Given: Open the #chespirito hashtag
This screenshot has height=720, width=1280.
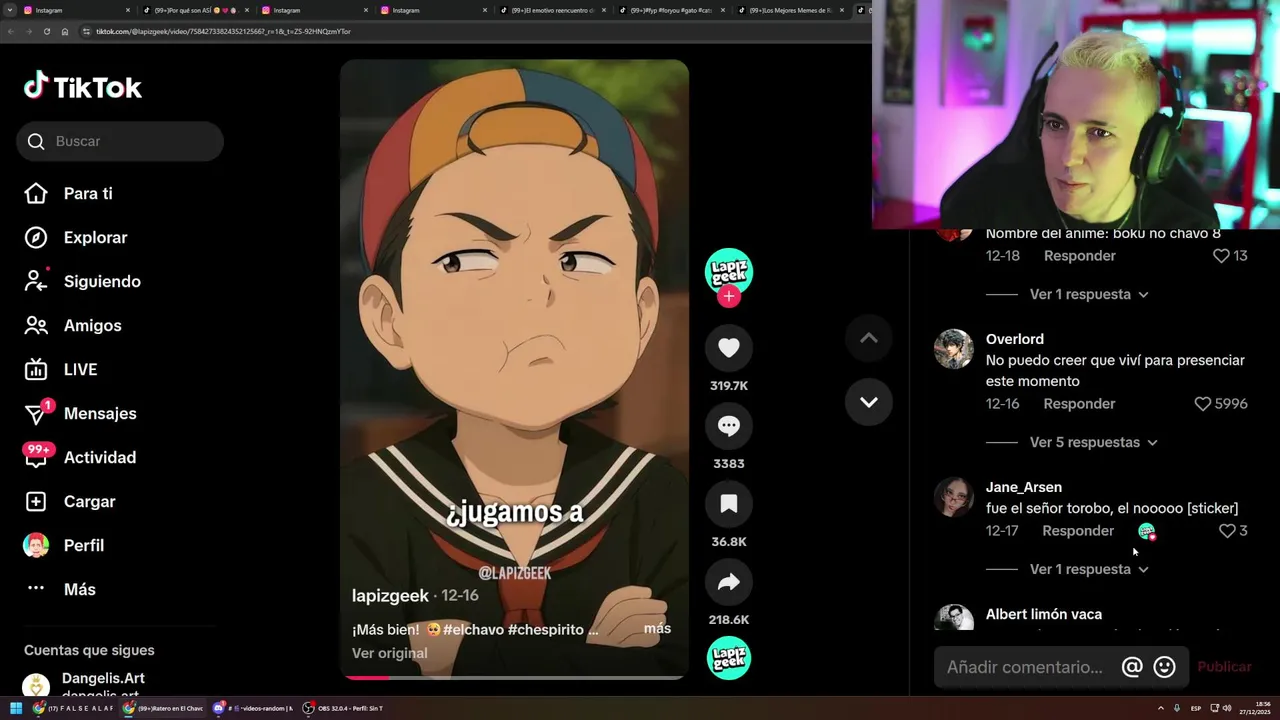Looking at the screenshot, I should tap(546, 629).
